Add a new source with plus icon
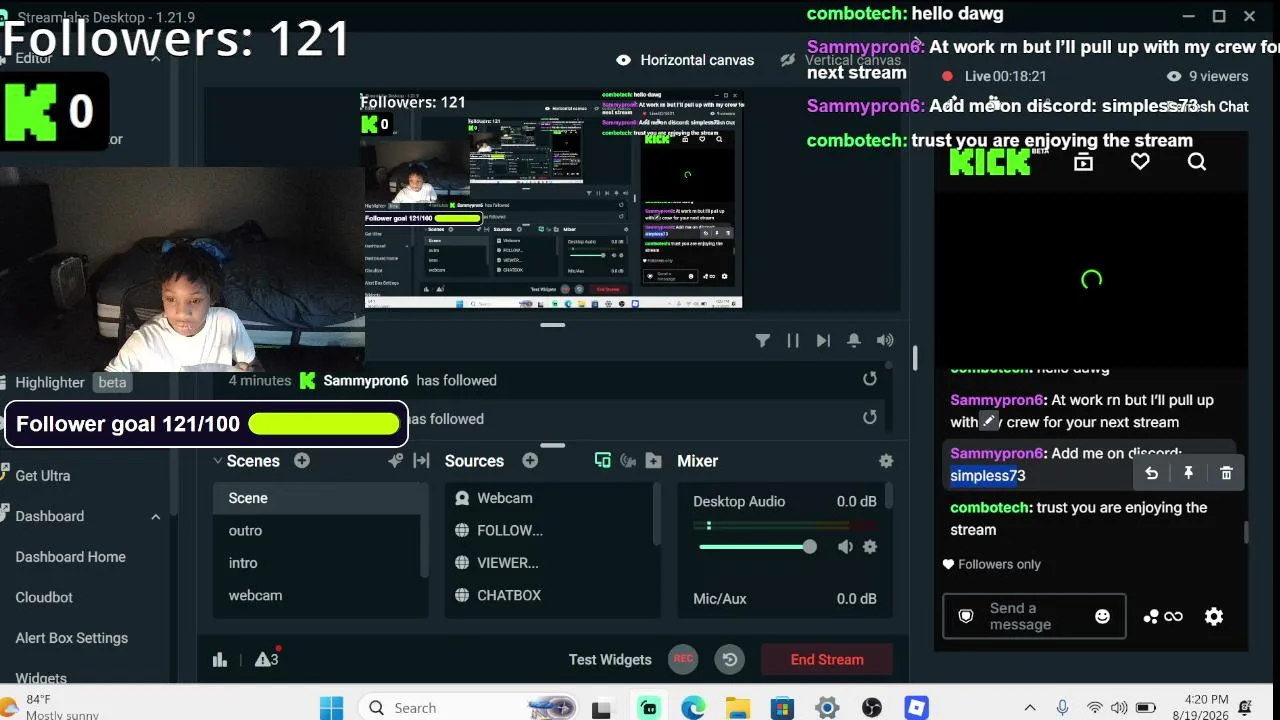 (530, 461)
